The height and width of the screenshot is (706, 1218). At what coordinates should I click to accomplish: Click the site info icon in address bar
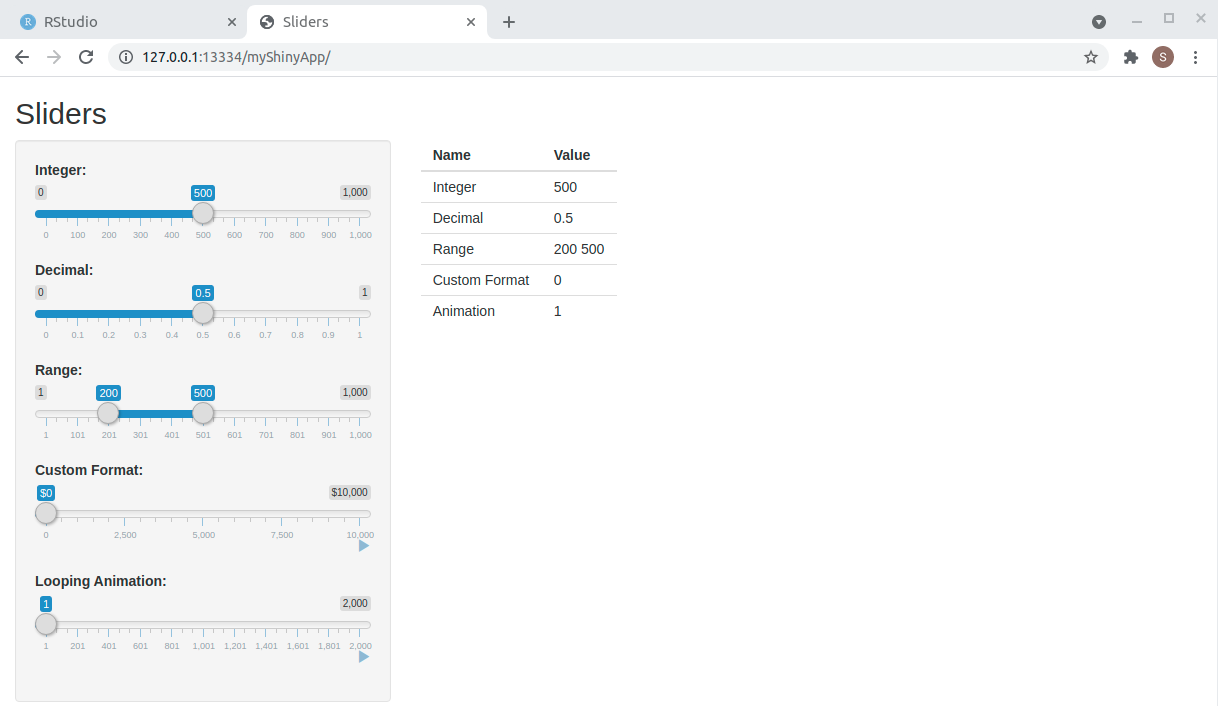coord(126,57)
